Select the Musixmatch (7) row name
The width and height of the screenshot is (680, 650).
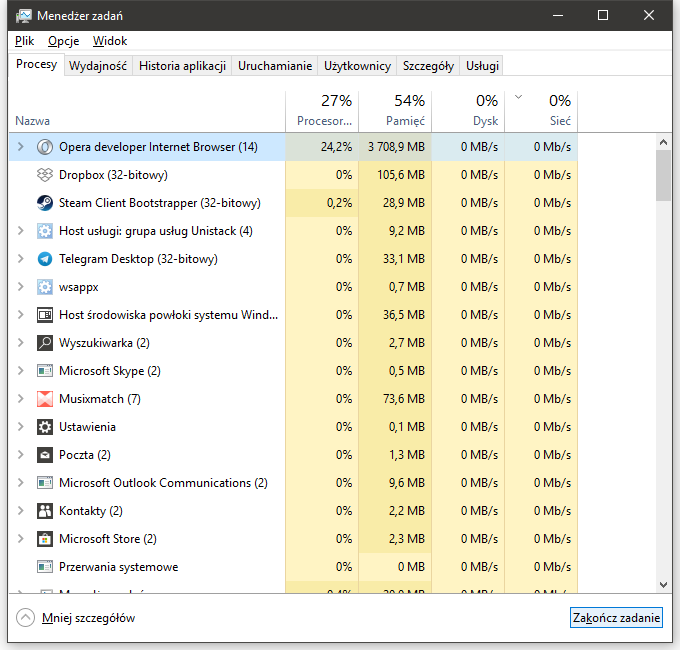click(100, 398)
